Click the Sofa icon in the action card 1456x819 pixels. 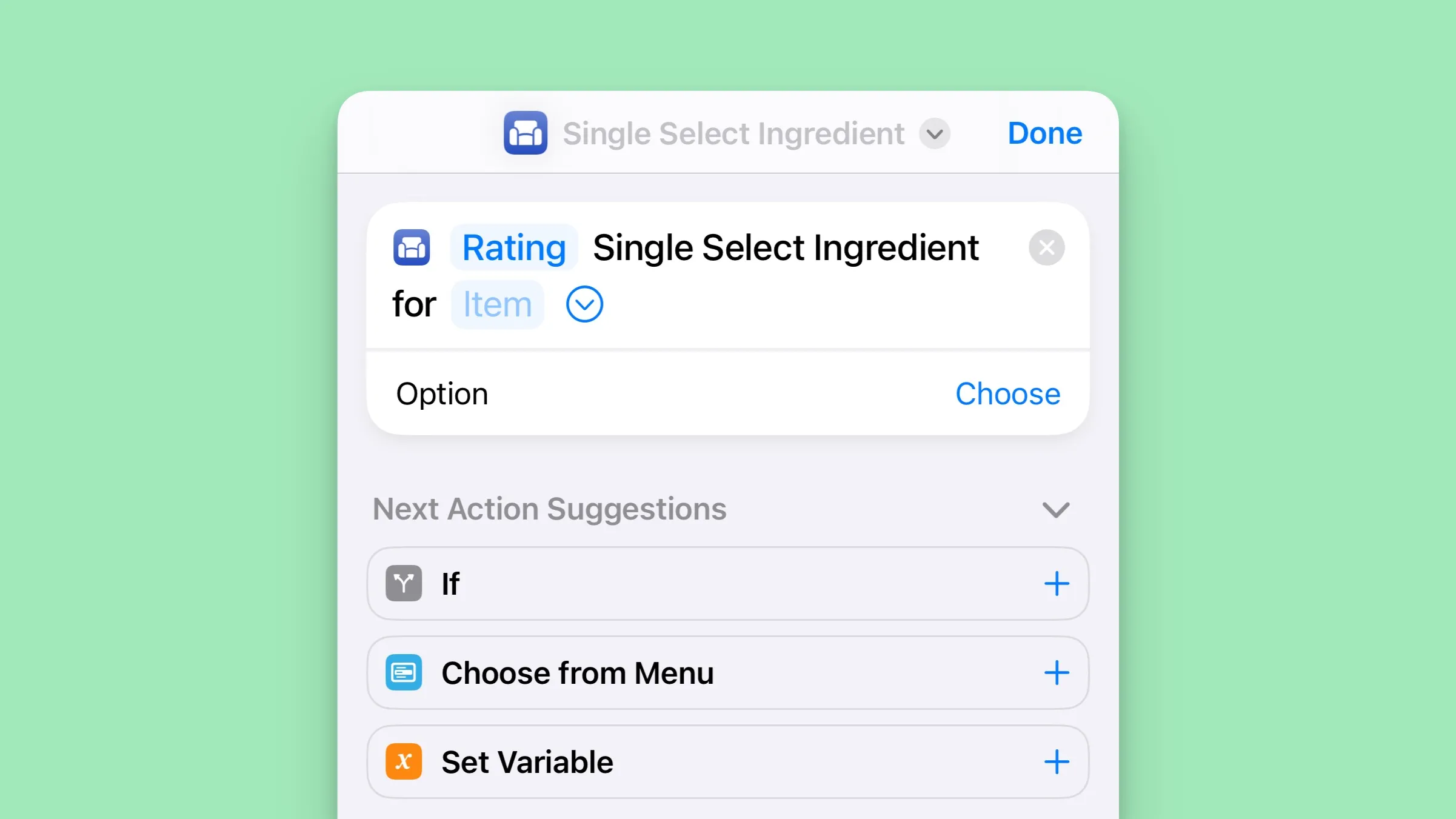click(x=412, y=247)
